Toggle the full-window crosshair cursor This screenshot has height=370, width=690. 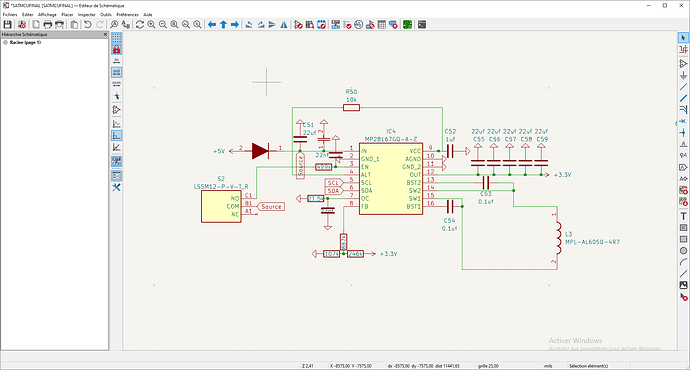(x=117, y=96)
